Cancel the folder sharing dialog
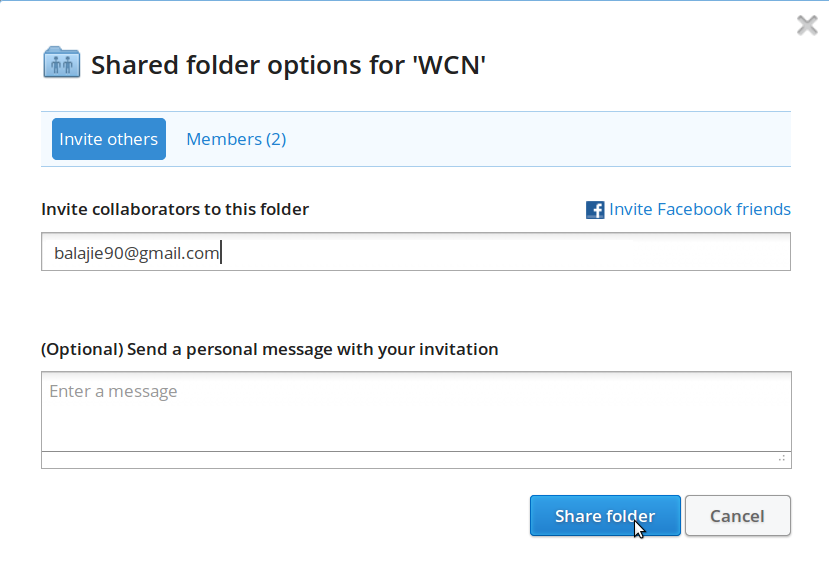Screen dimensions: 829x573 point(738,515)
